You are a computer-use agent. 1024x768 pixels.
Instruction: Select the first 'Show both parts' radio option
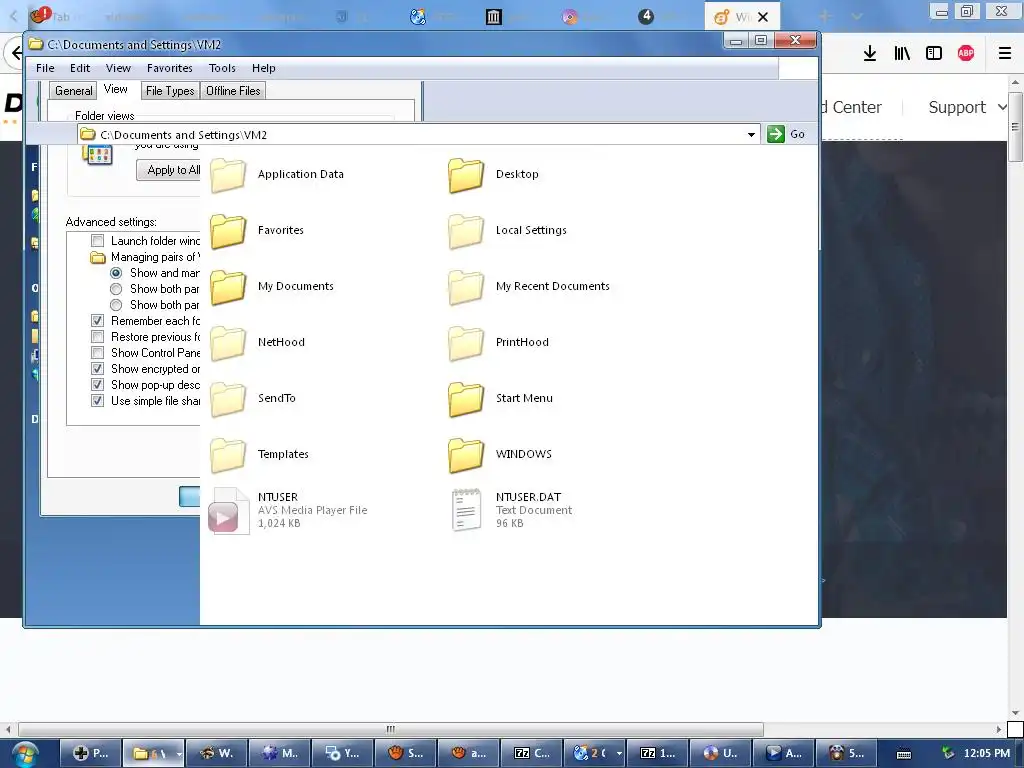[x=116, y=289]
